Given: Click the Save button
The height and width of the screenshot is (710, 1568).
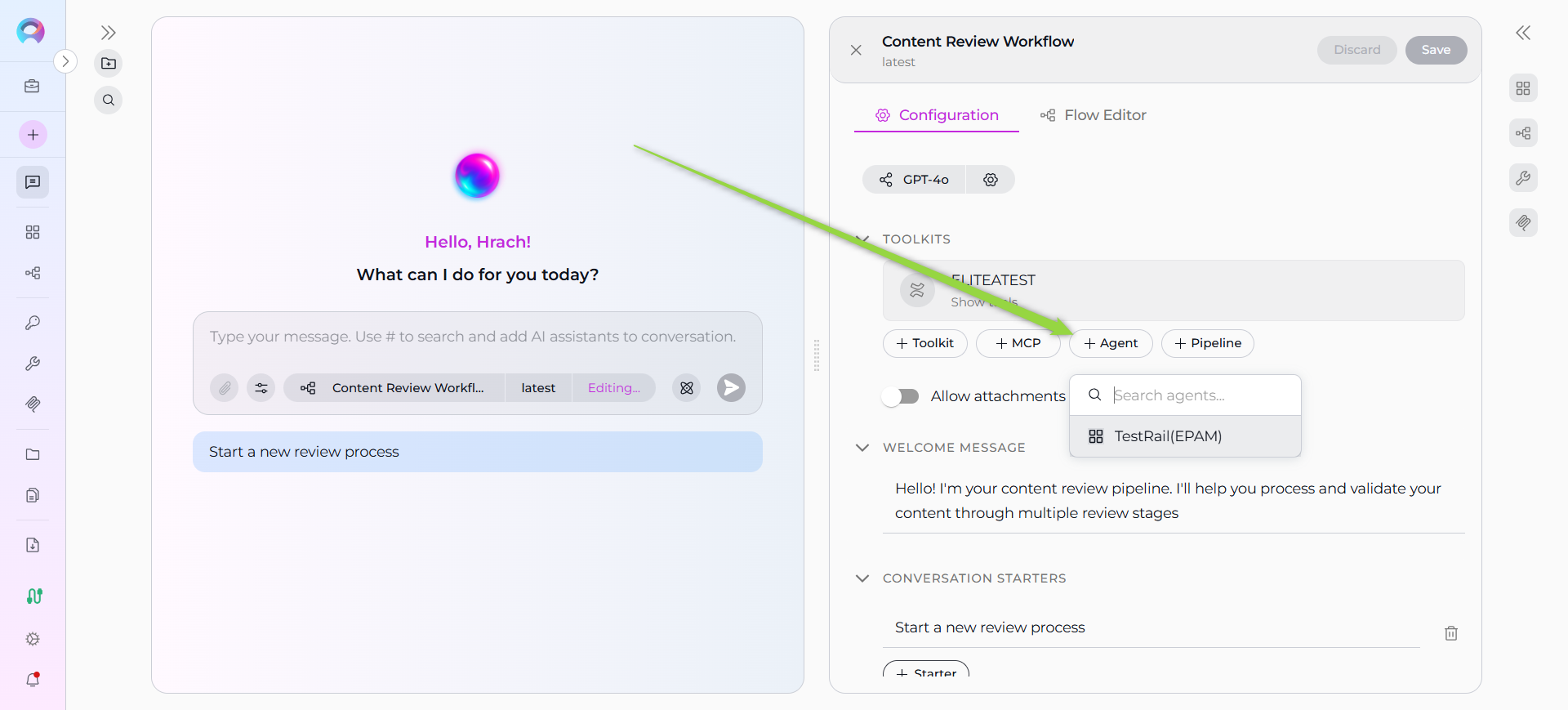Looking at the screenshot, I should 1435,50.
